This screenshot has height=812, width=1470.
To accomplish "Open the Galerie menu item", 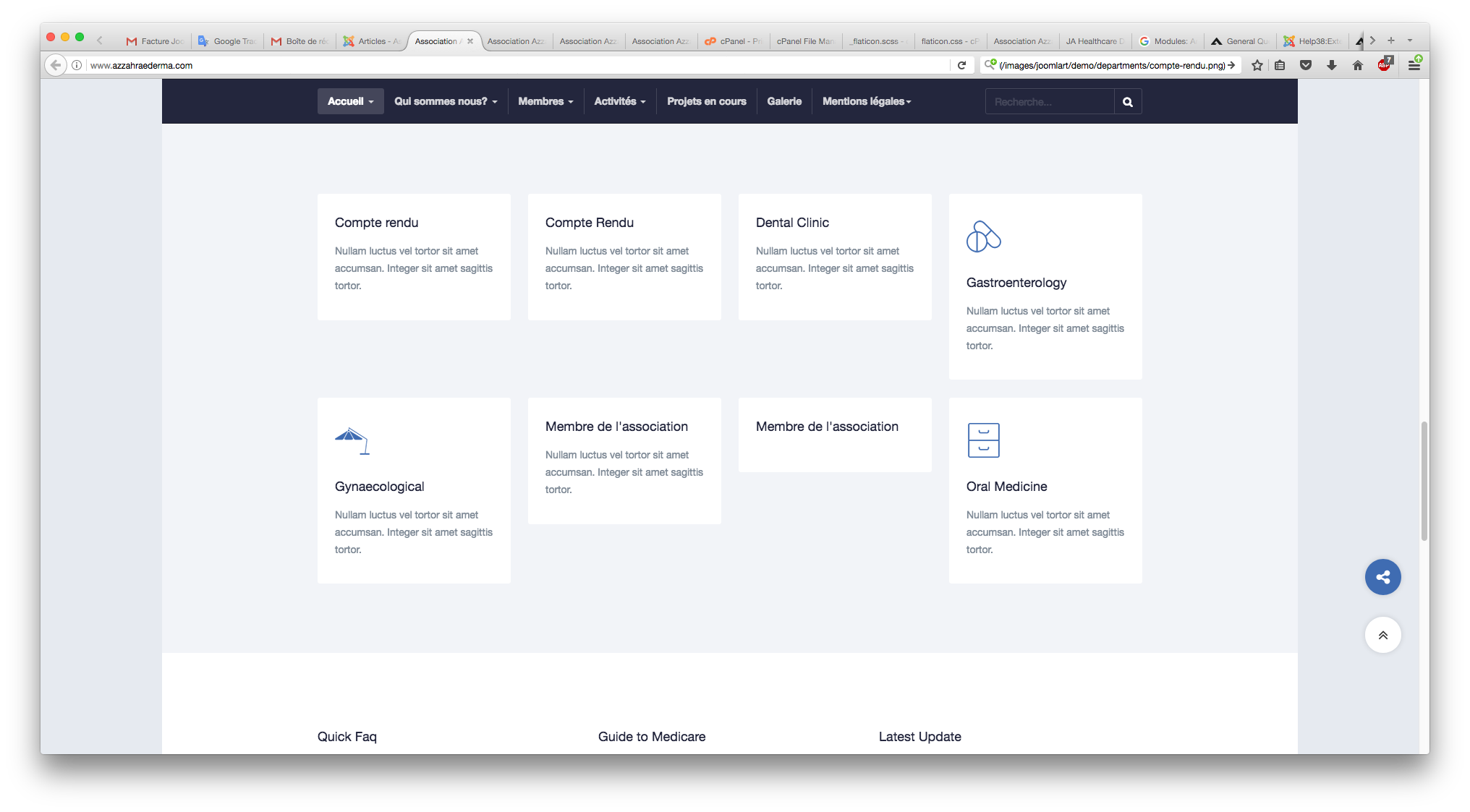I will click(x=784, y=101).
